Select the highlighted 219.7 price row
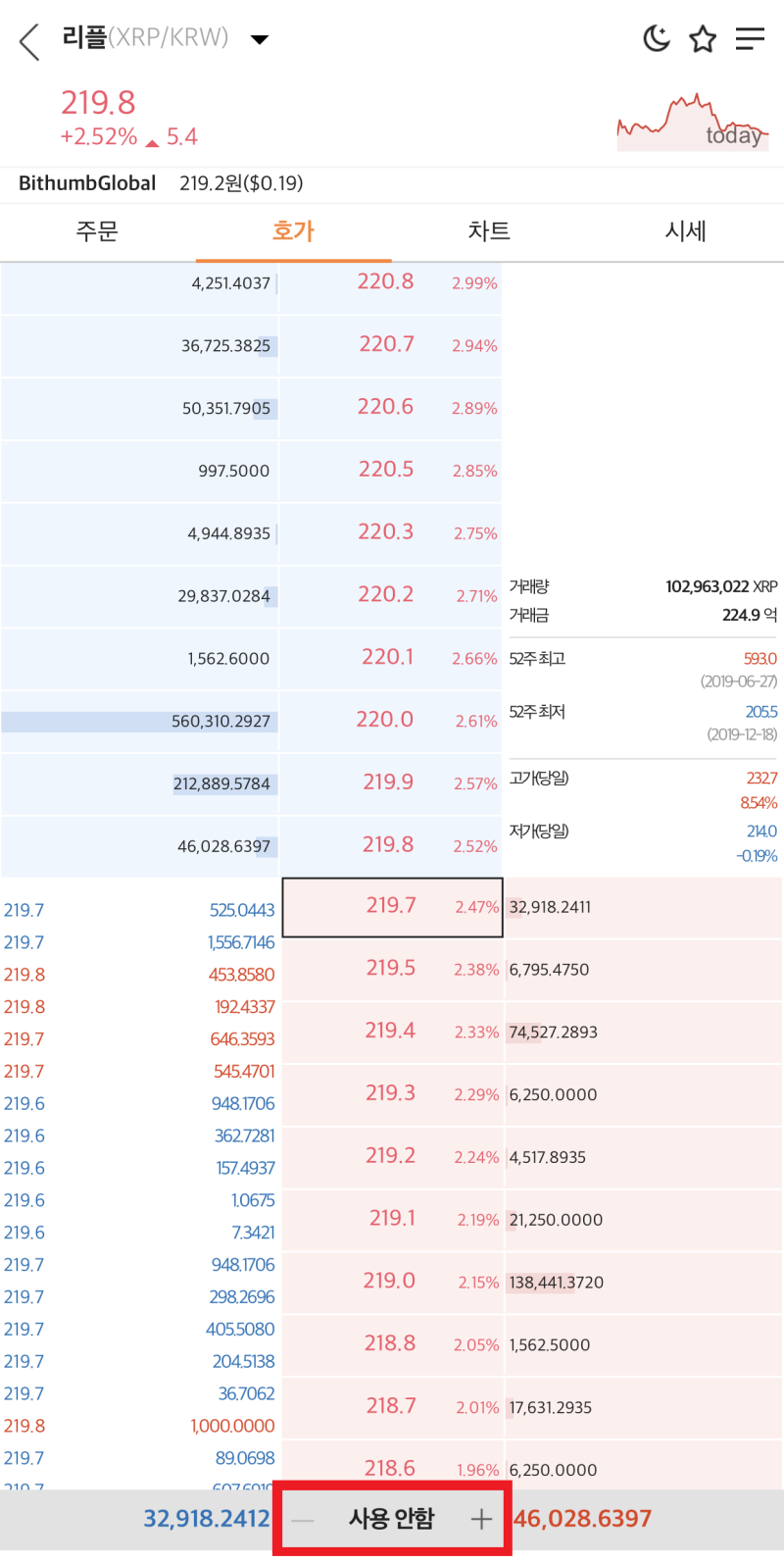This screenshot has height=1563, width=784. click(x=391, y=907)
